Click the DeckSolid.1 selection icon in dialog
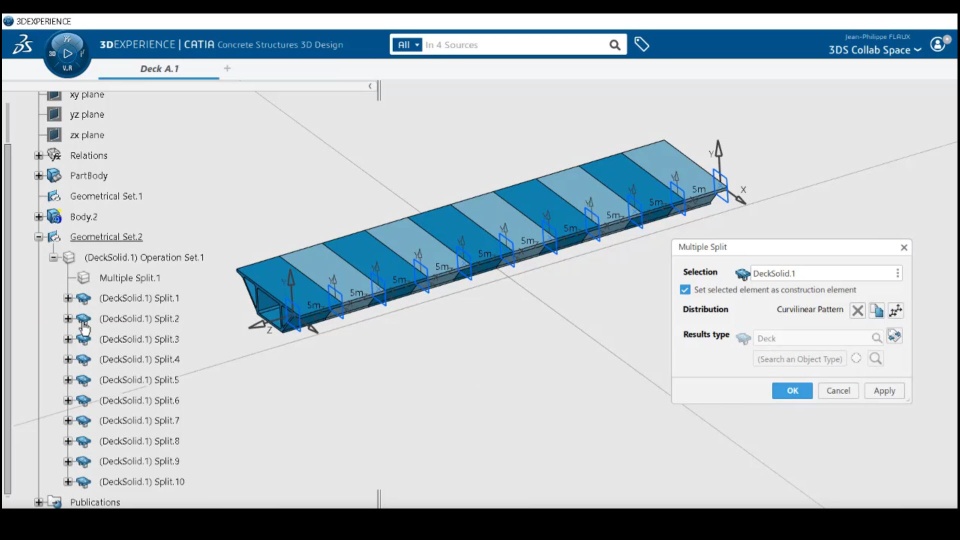Image resolution: width=960 pixels, height=540 pixels. point(743,274)
